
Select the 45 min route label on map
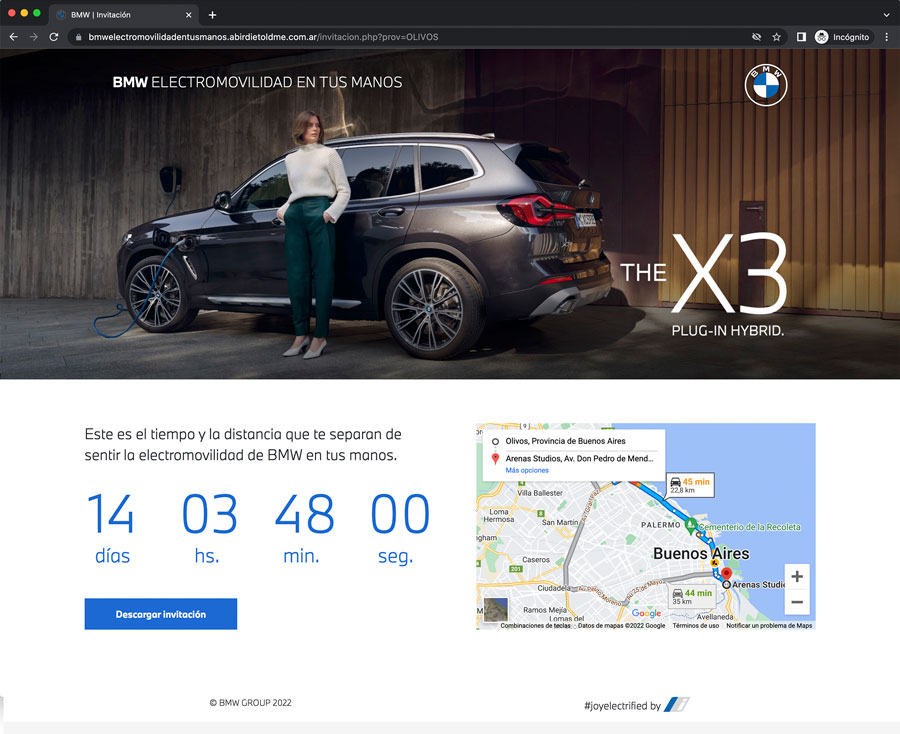pos(691,485)
